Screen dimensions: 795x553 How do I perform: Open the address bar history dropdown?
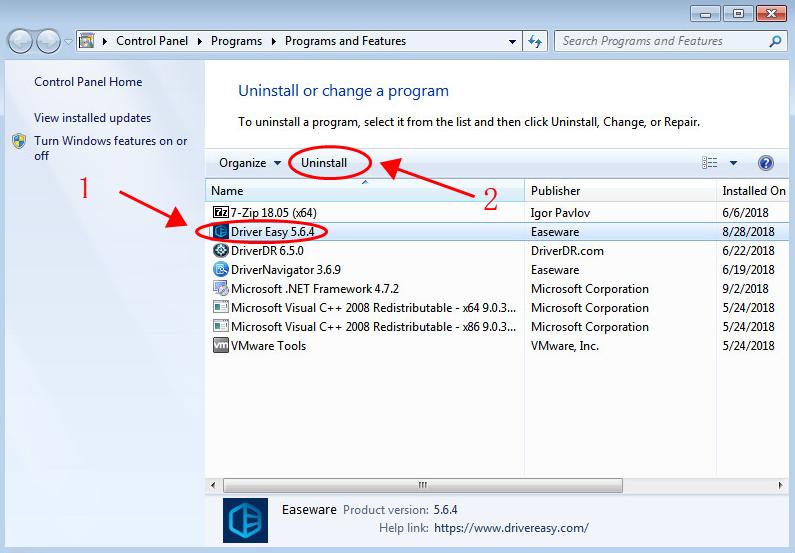click(513, 42)
